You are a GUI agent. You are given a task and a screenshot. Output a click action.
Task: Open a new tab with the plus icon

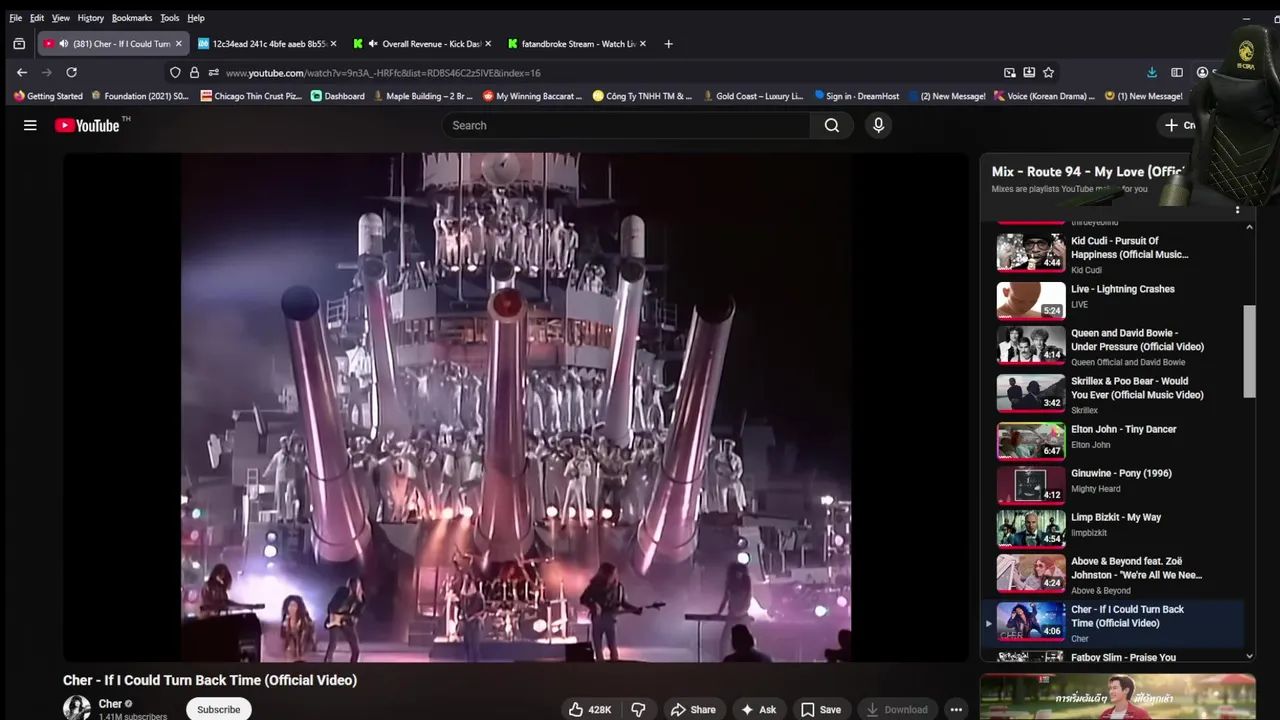tap(668, 44)
